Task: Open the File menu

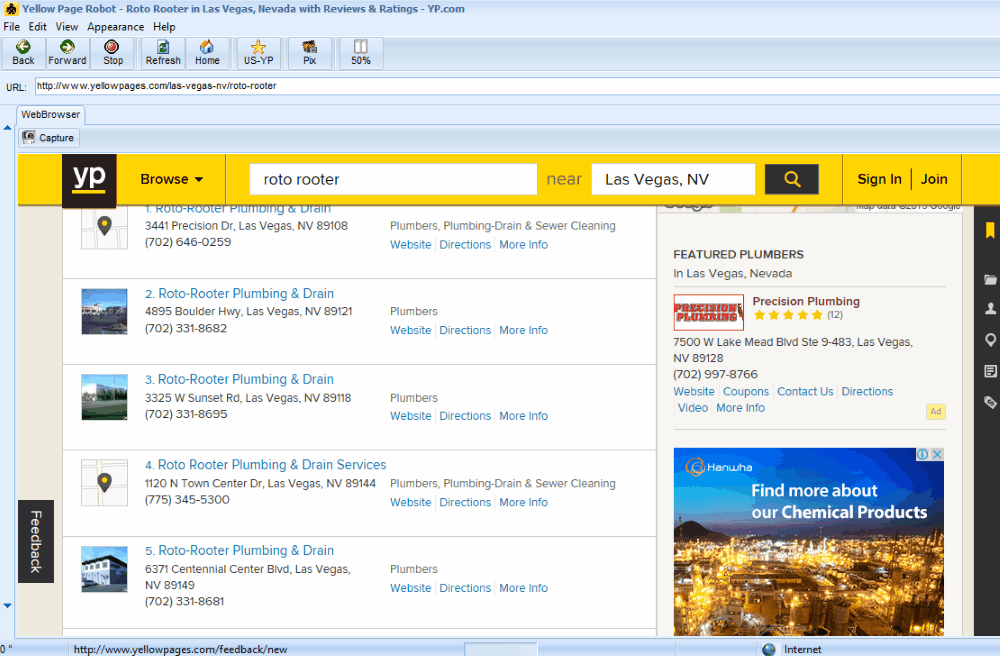Action: click(11, 27)
